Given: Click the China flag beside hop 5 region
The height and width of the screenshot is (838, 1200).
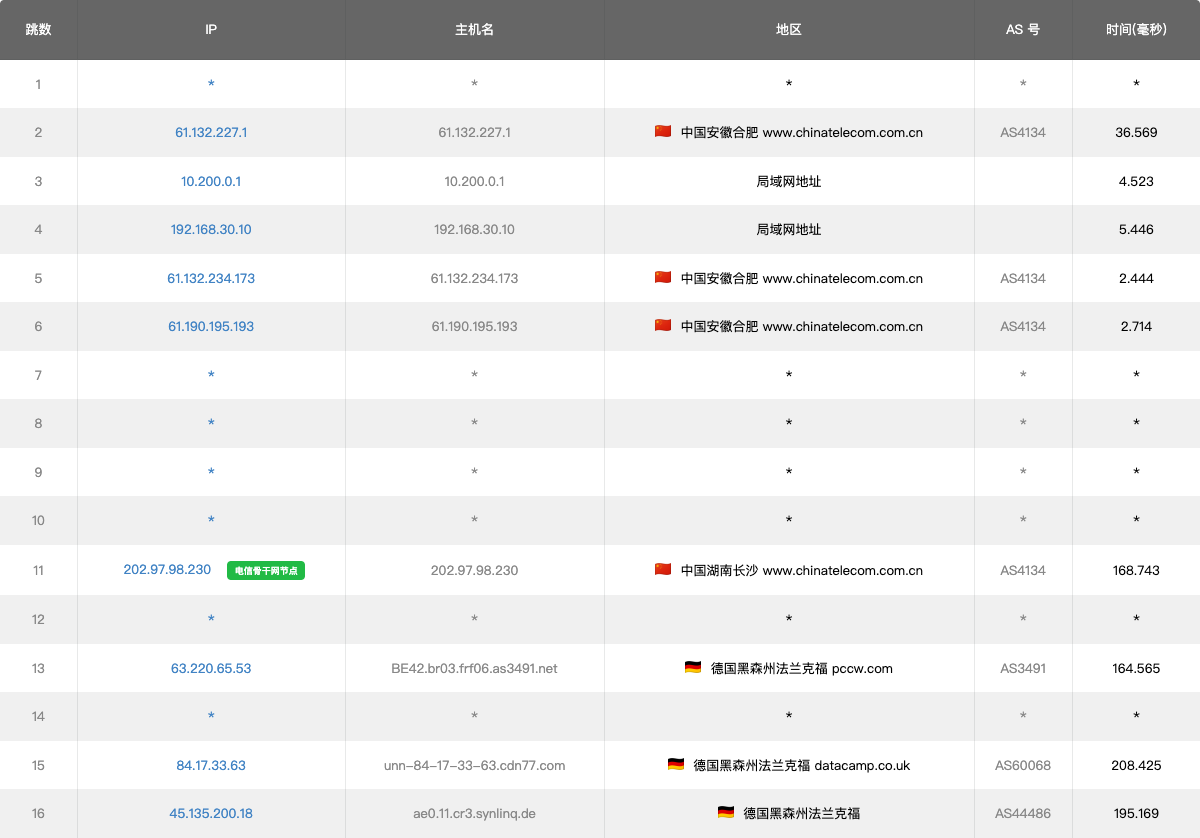Looking at the screenshot, I should tap(663, 278).
